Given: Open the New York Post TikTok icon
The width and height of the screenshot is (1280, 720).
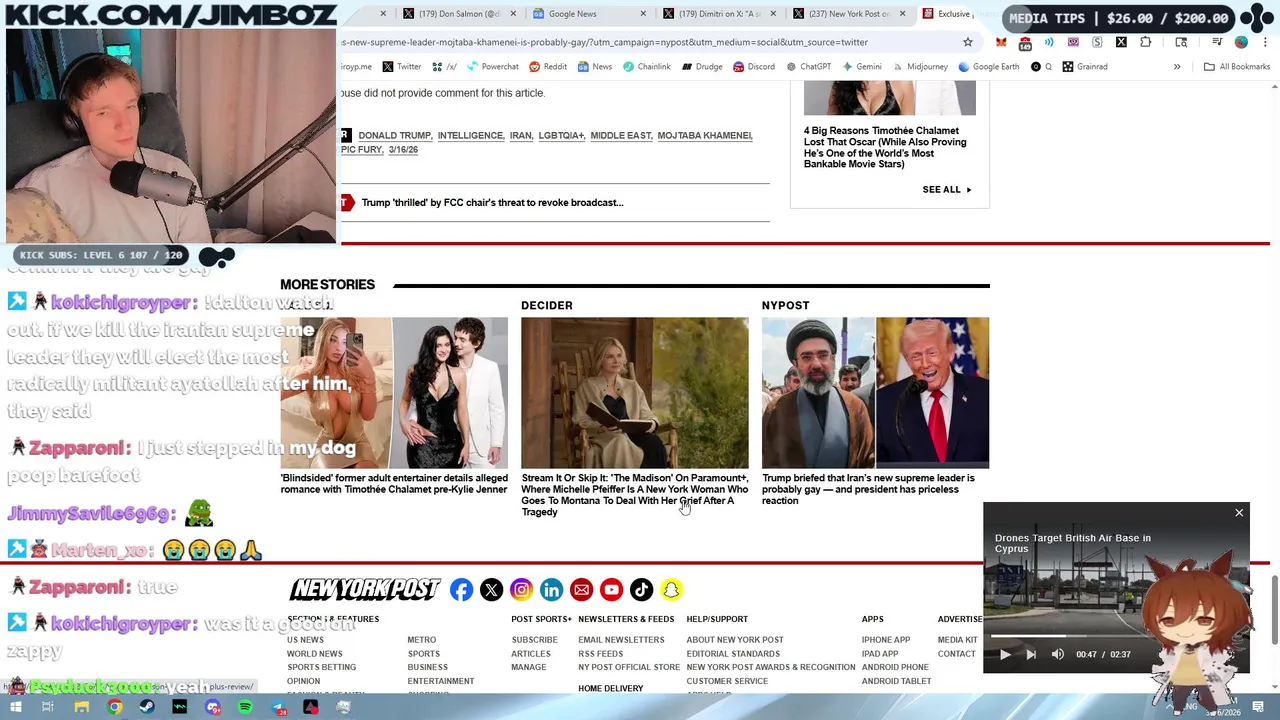Looking at the screenshot, I should [x=641, y=590].
